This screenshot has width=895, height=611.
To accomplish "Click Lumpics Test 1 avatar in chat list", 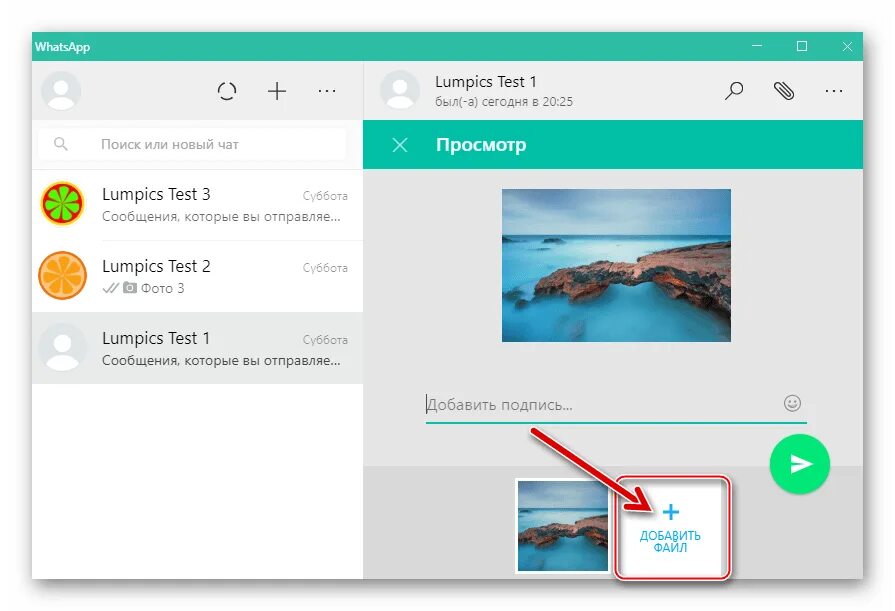I will (62, 347).
